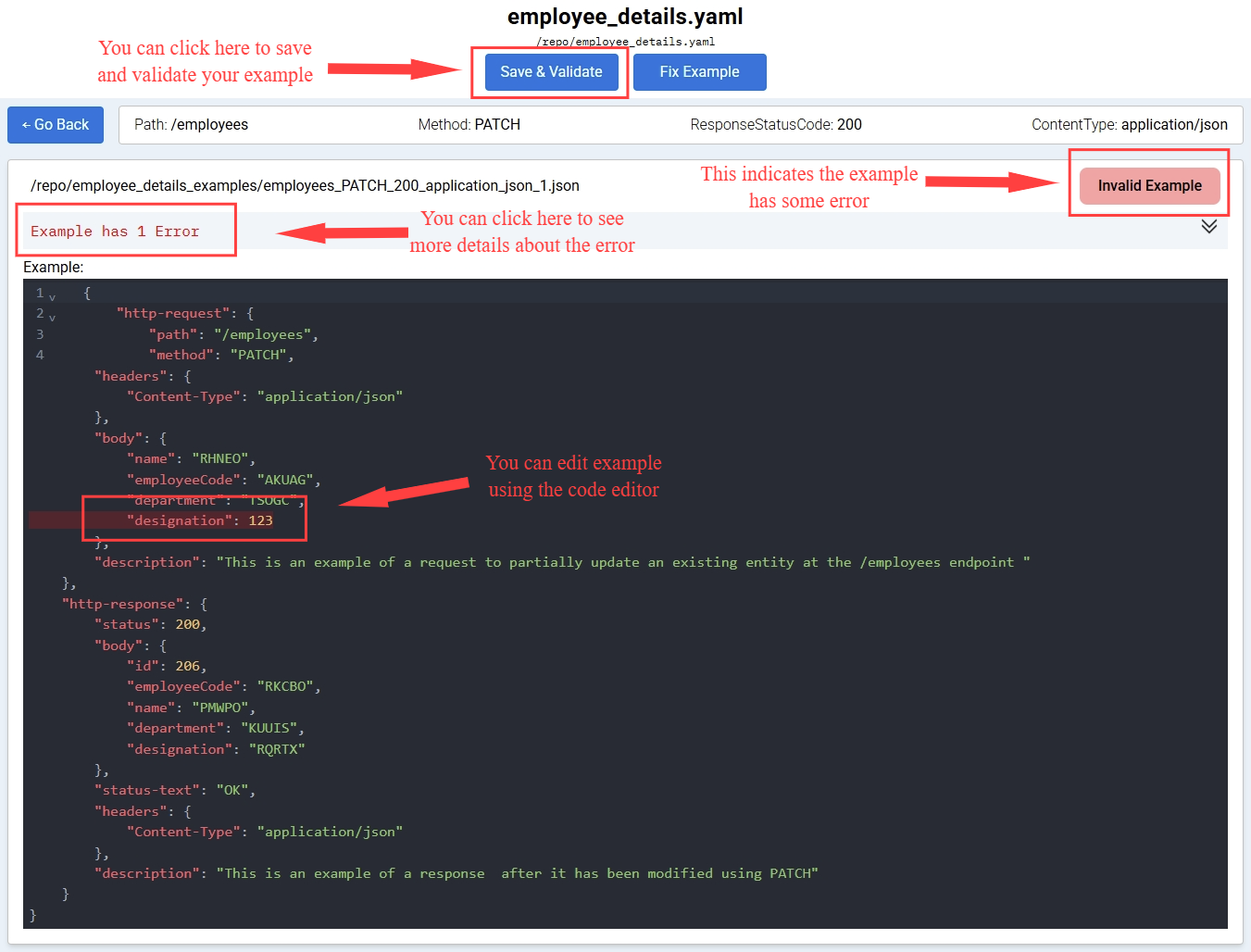1251x952 pixels.
Task: Click the example JSON file path text
Action: point(305,186)
